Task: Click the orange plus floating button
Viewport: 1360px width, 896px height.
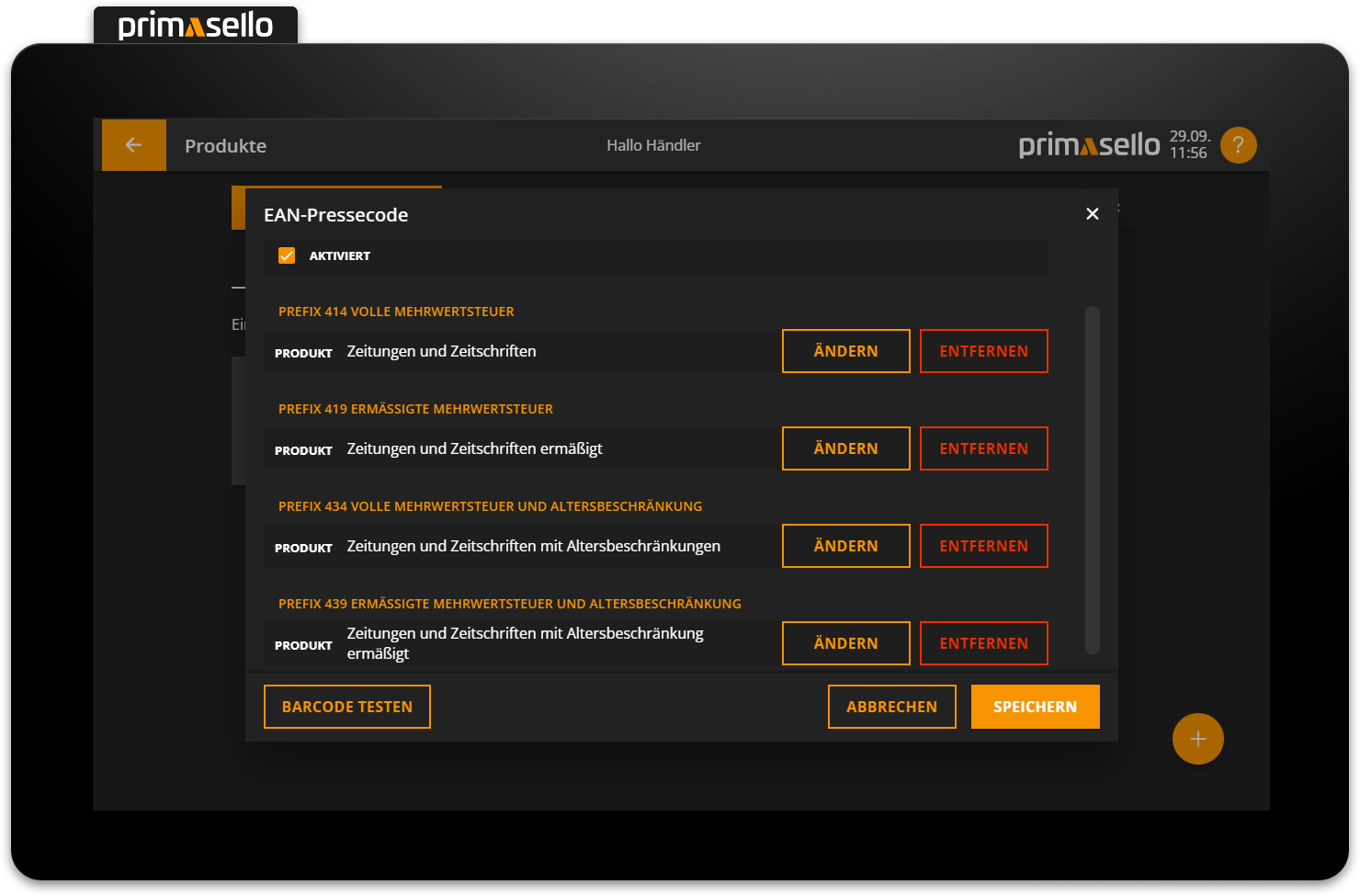Action: pyautogui.click(x=1197, y=738)
